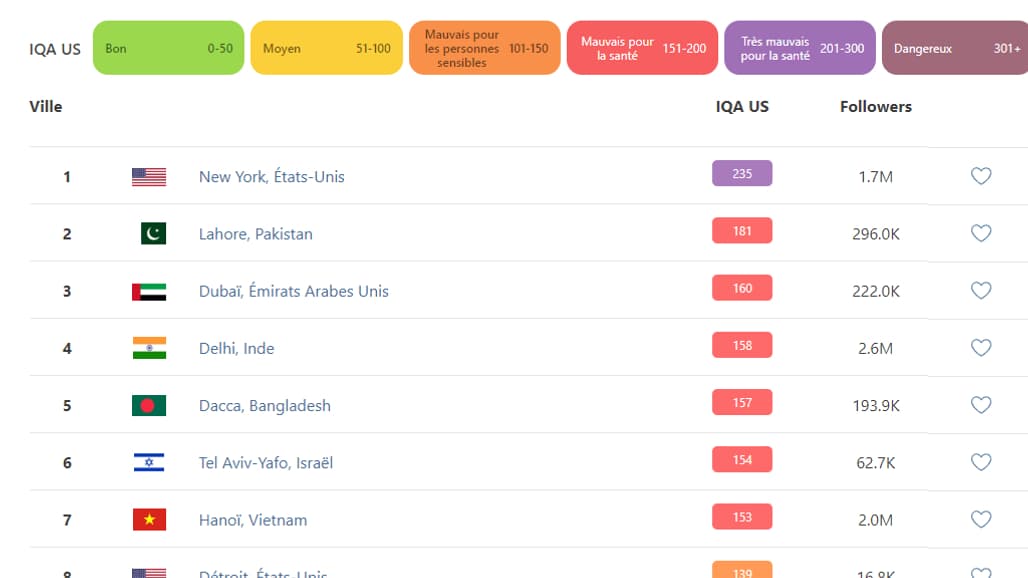Toggle favorite heart for Dubaï row
The height and width of the screenshot is (578, 1028).
coord(981,290)
